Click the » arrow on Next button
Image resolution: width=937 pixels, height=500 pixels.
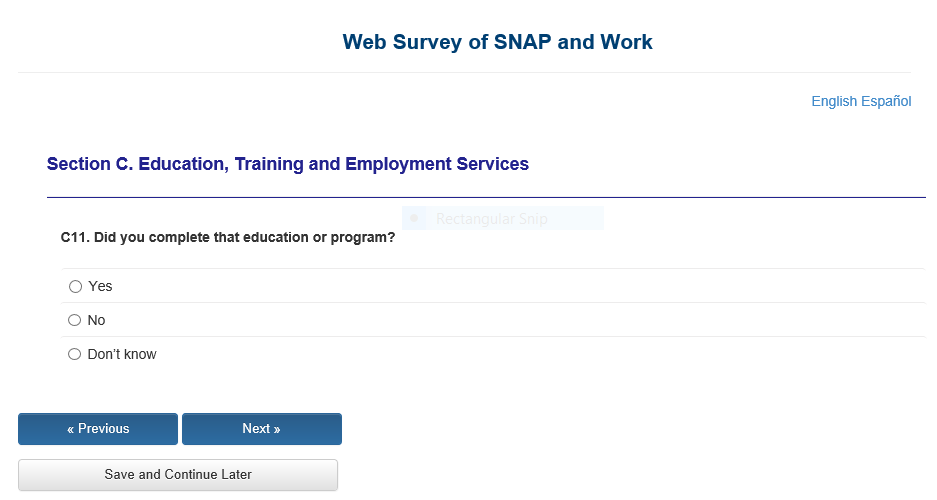tap(276, 428)
